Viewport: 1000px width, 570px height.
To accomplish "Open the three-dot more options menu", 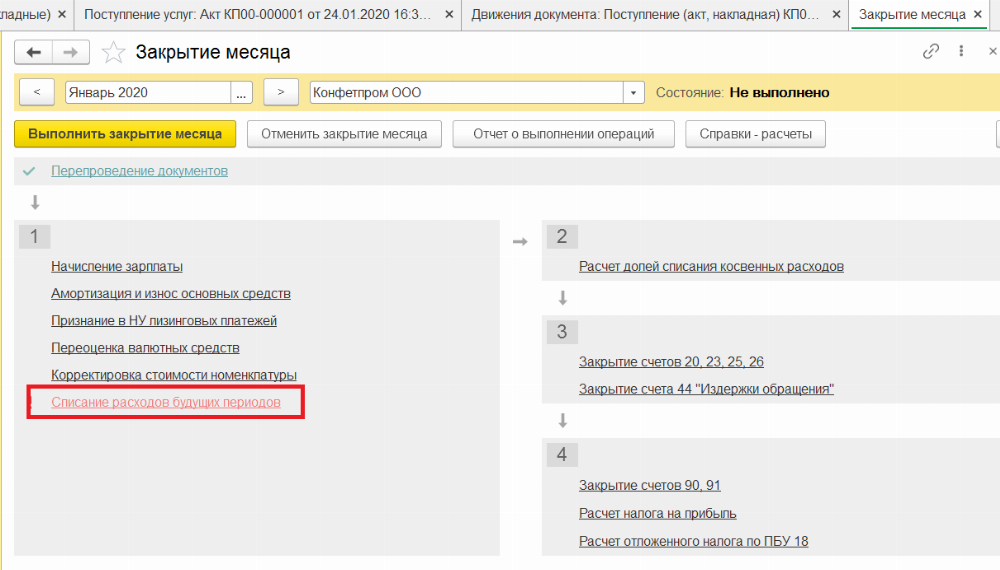I will click(962, 52).
